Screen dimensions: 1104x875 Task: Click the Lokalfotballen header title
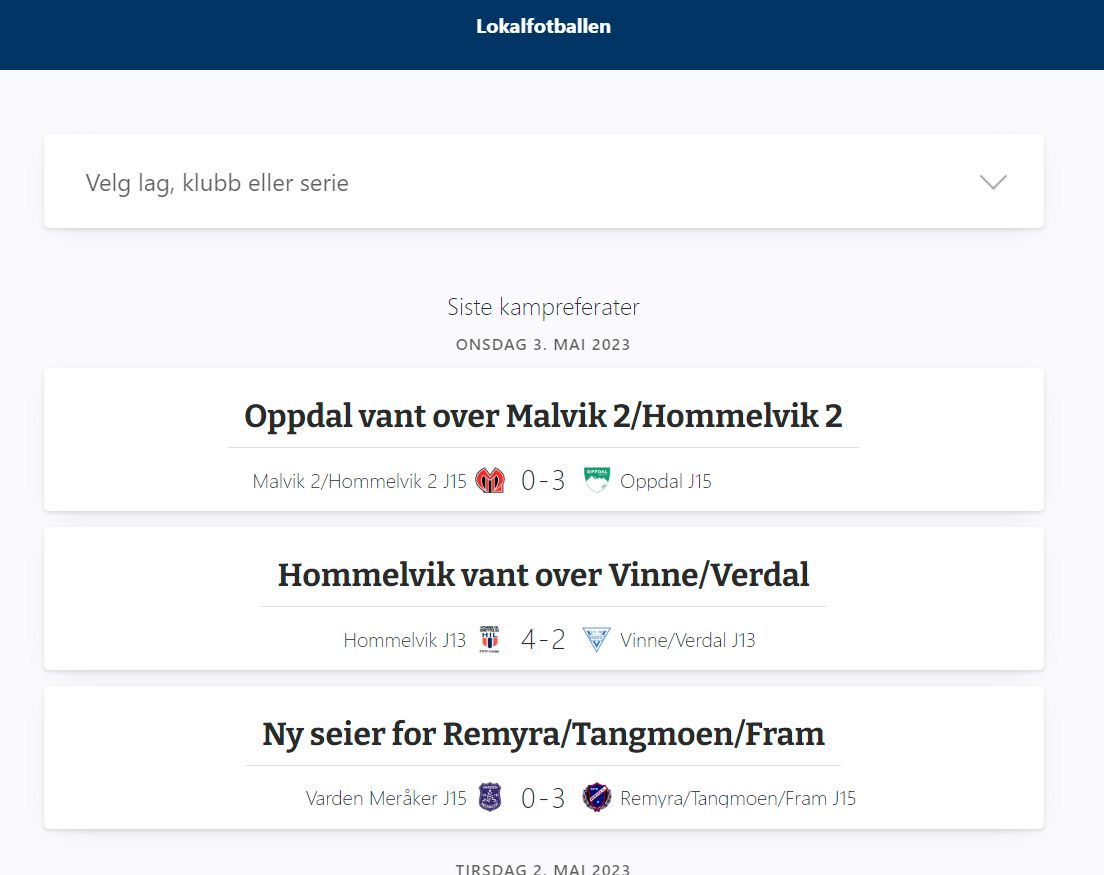(x=543, y=26)
